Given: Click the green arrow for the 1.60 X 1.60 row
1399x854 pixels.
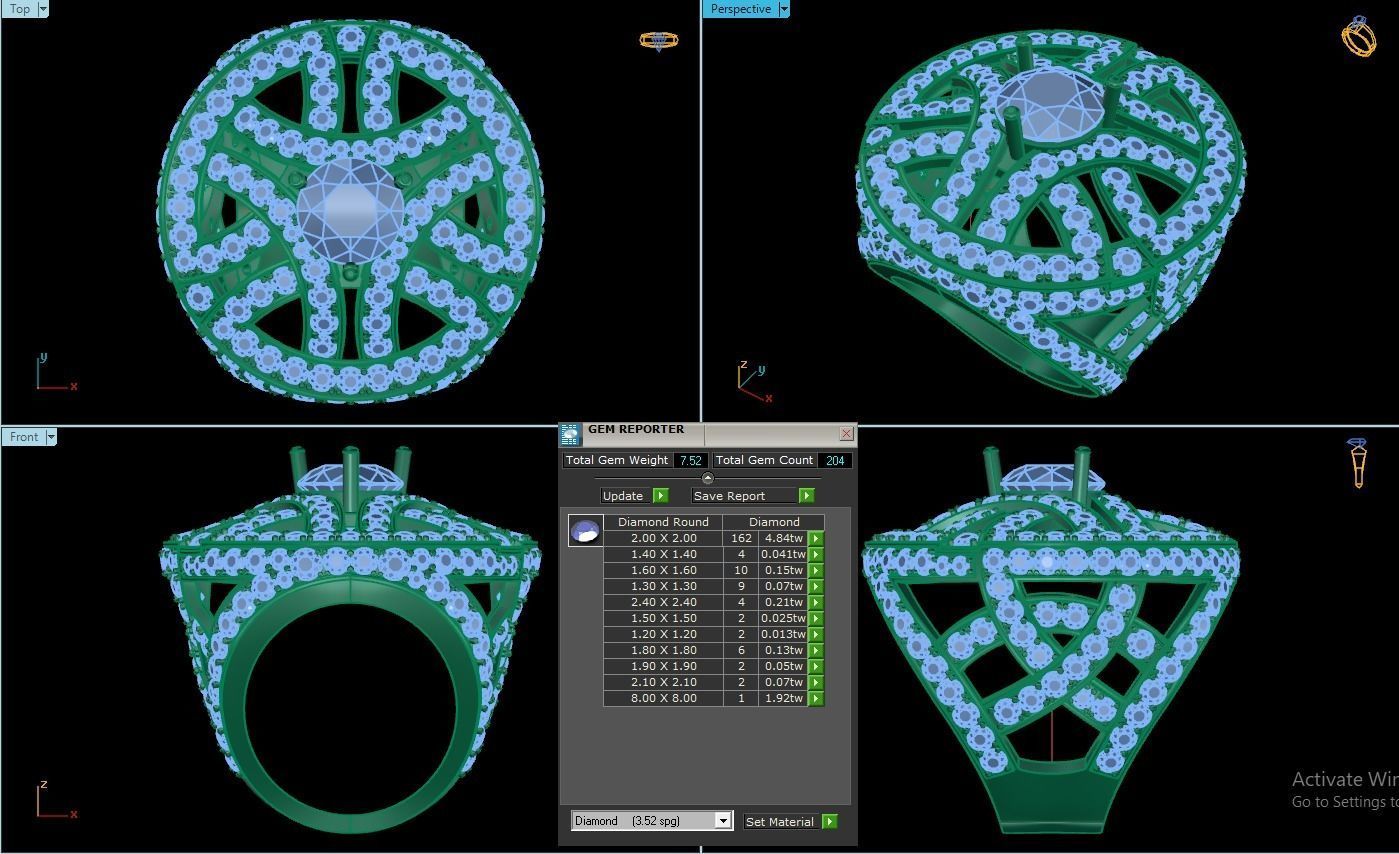Looking at the screenshot, I should (x=816, y=570).
